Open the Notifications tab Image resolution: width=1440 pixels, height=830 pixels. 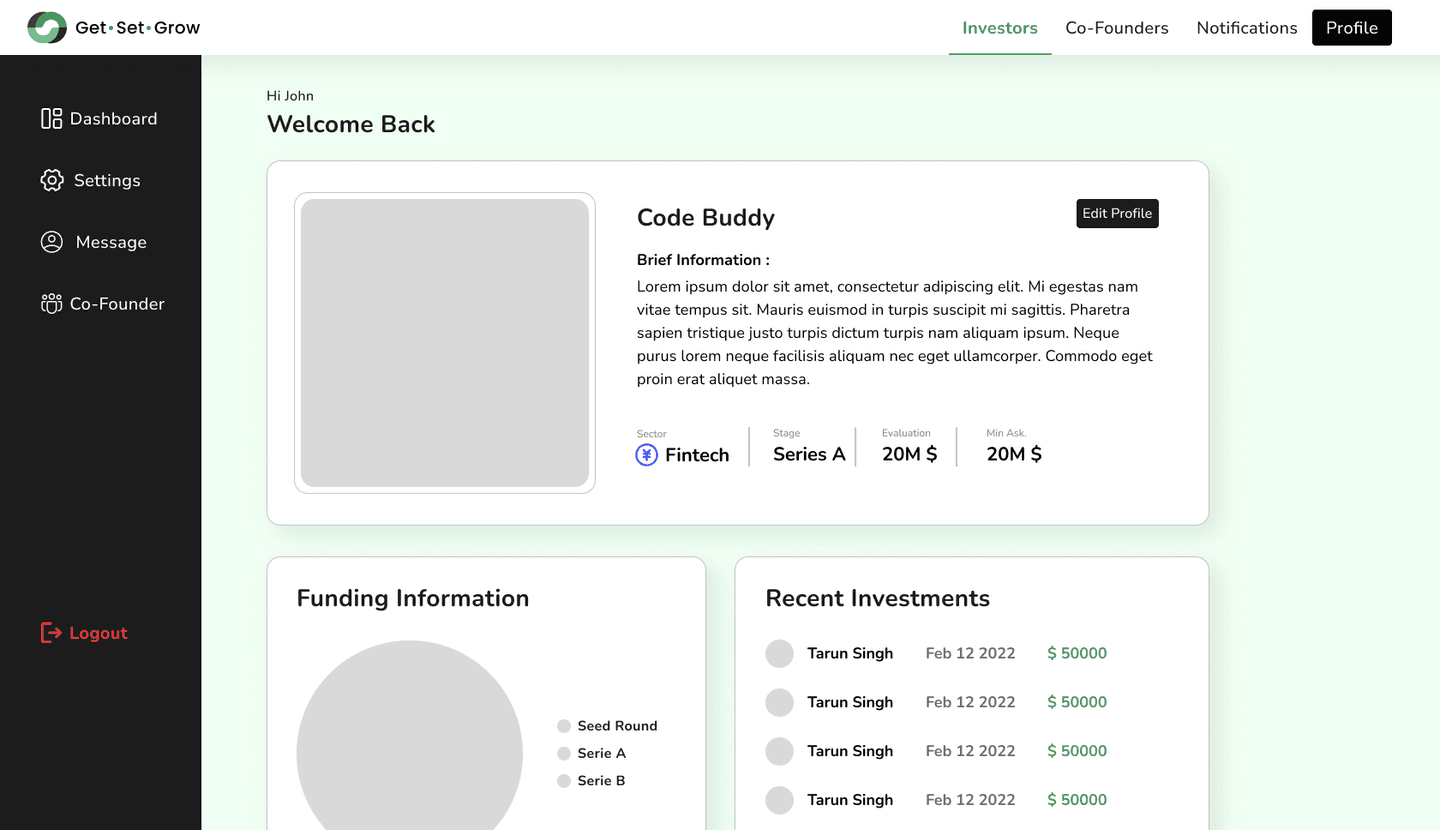click(x=1247, y=28)
